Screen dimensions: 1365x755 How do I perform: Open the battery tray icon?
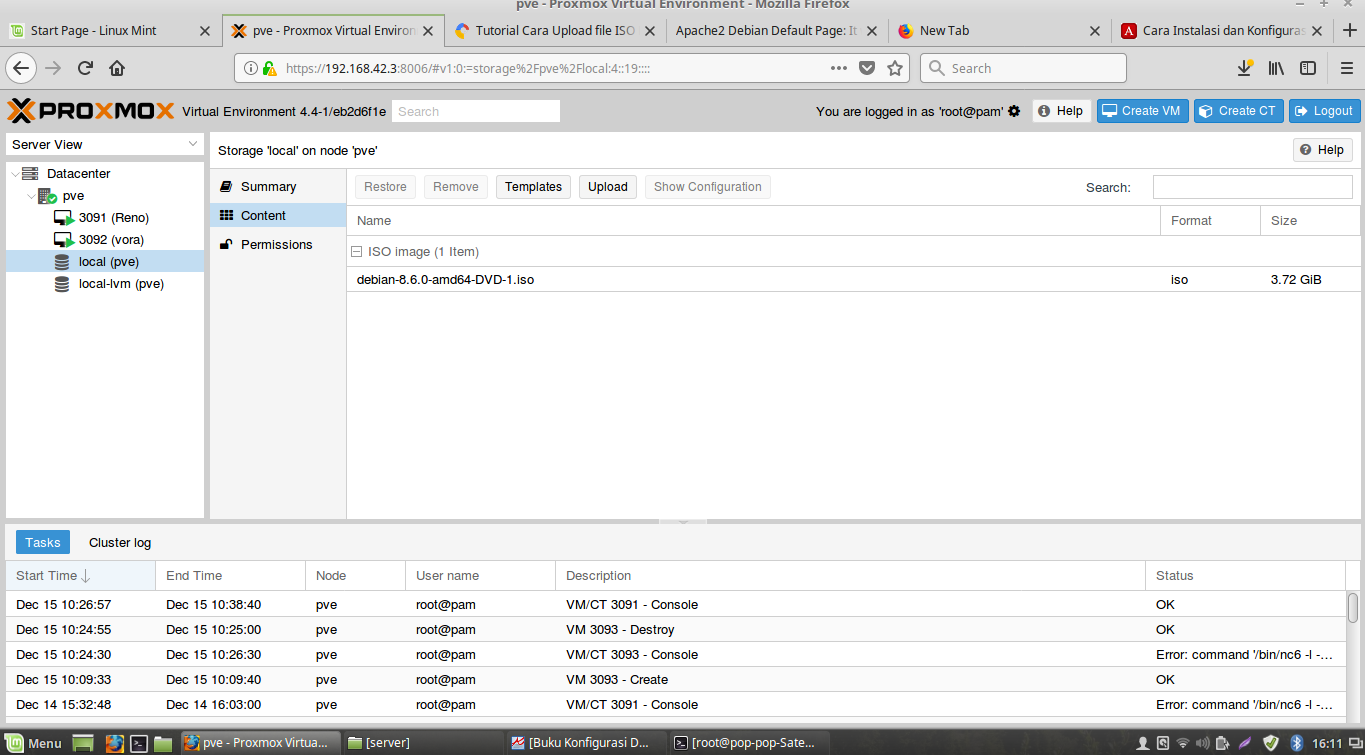1221,743
